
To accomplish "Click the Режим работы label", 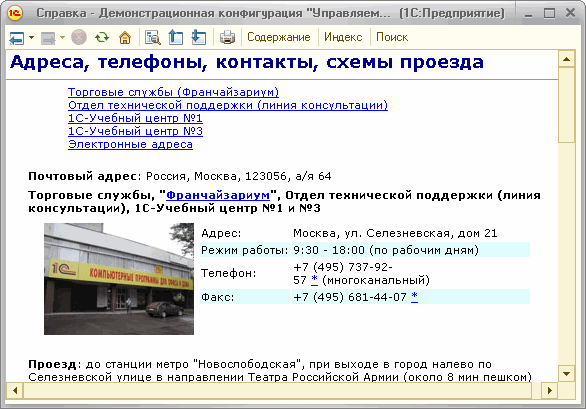I will [x=245, y=250].
